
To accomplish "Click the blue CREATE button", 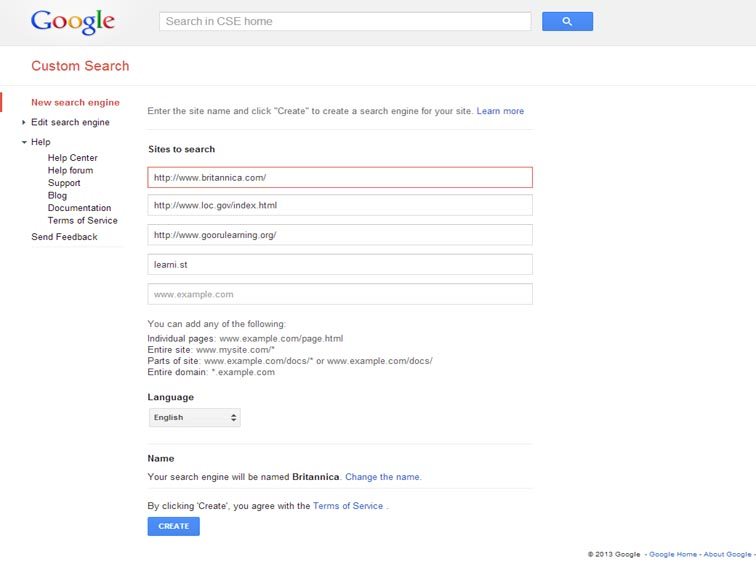I will [174, 526].
